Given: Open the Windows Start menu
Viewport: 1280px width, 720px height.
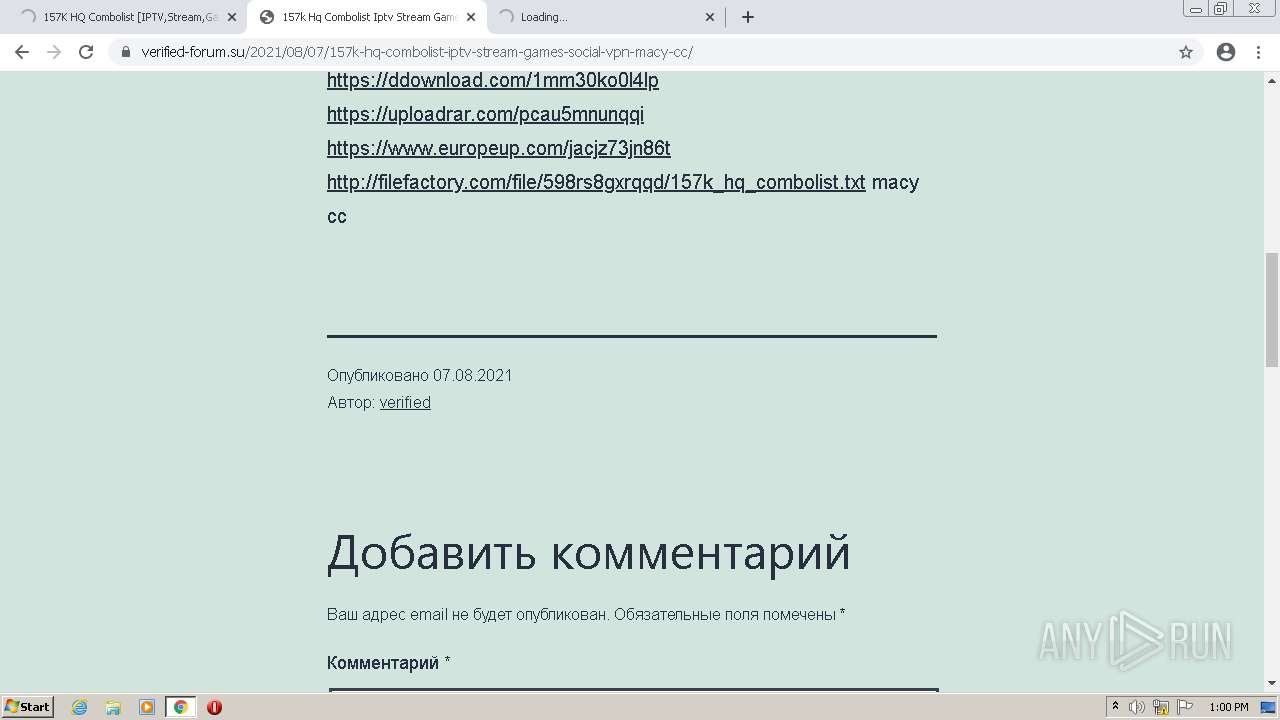Looking at the screenshot, I should [x=28, y=707].
